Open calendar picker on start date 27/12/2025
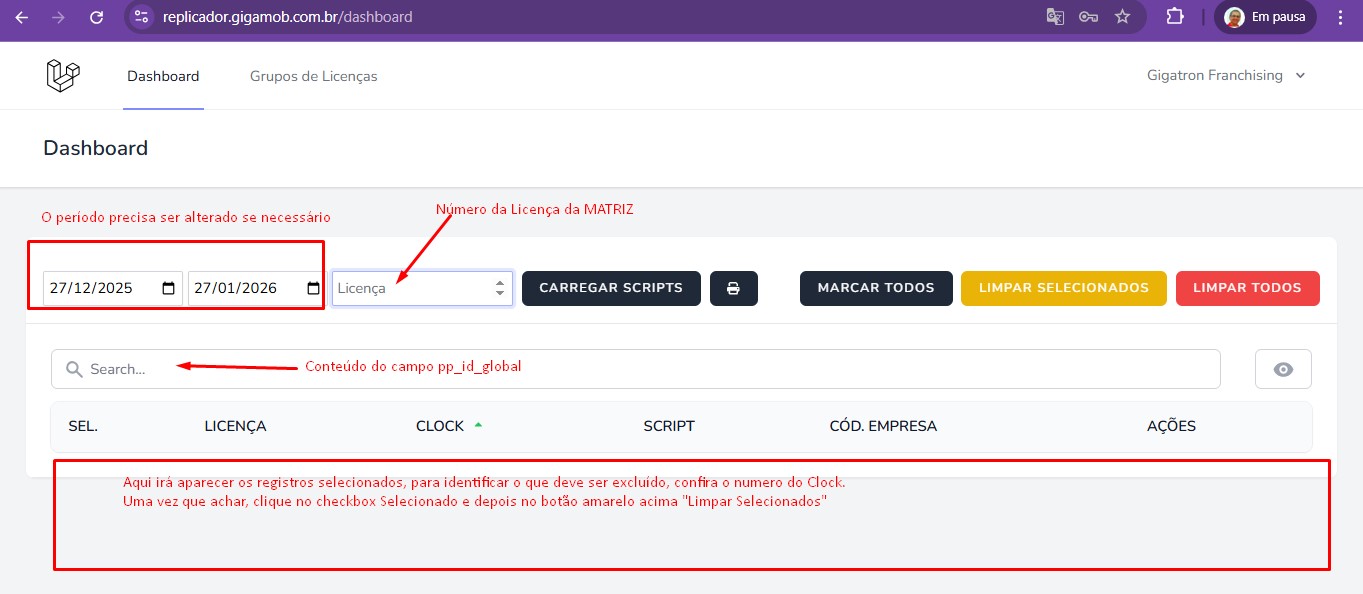Viewport: 1363px width, 594px height. pos(168,288)
